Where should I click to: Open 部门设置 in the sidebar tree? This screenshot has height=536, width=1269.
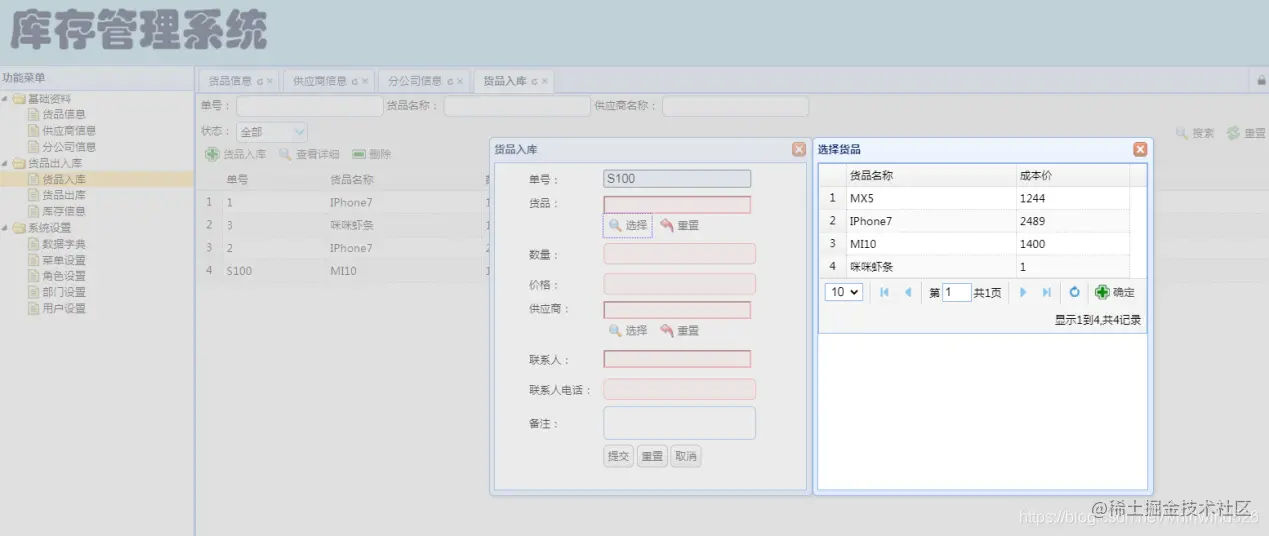(63, 292)
